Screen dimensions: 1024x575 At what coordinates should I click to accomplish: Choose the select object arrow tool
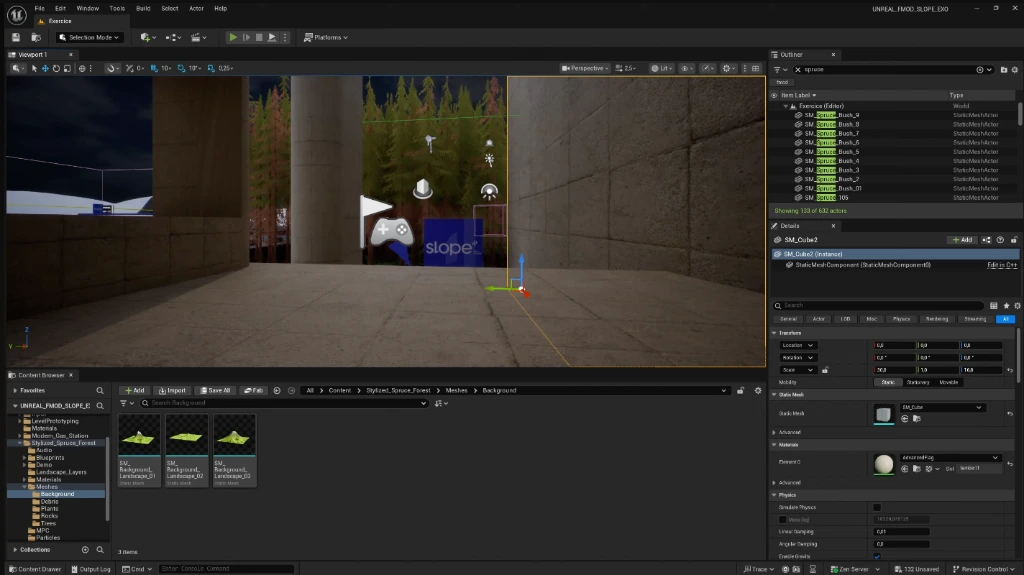[34, 68]
